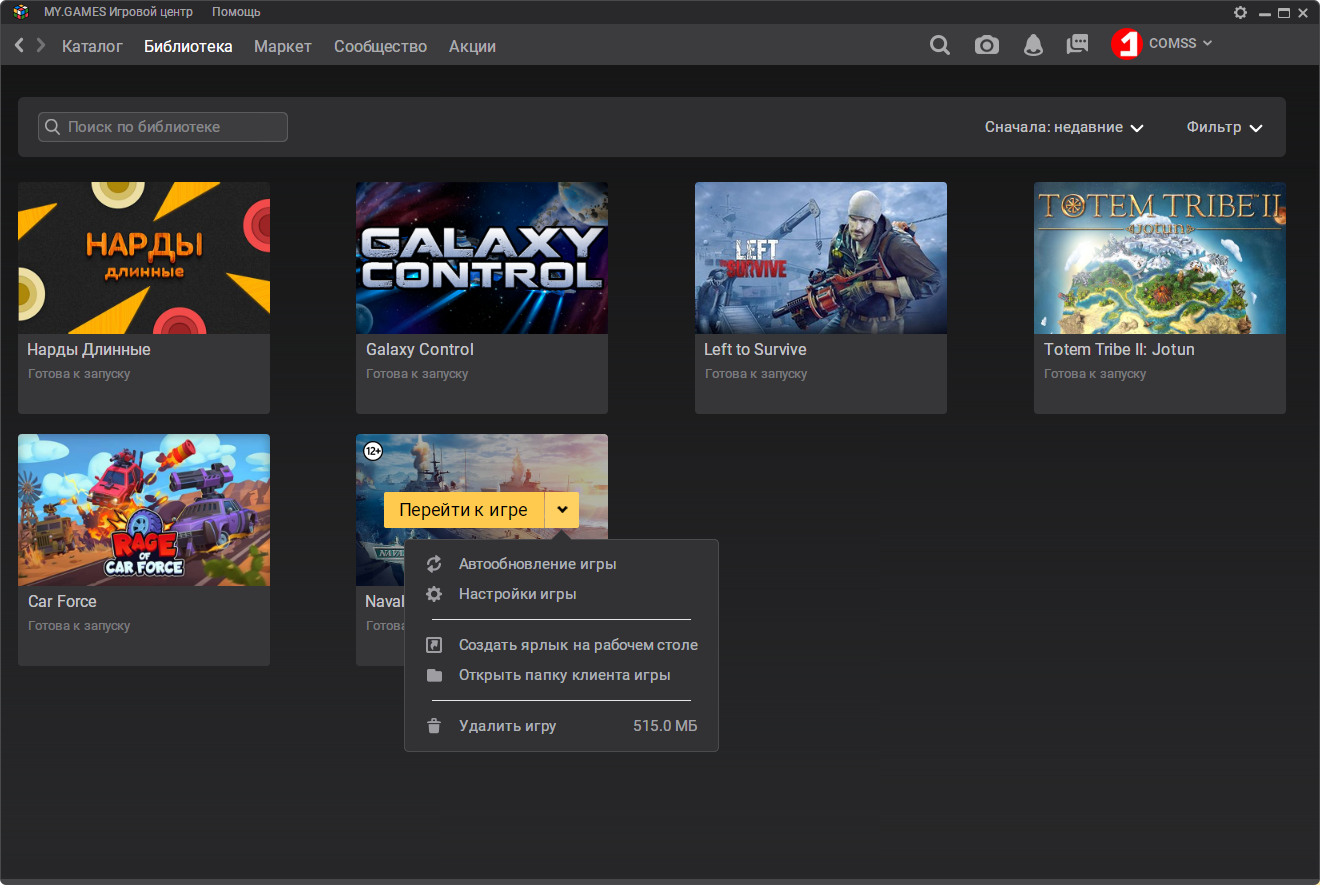Viewport: 1320px width, 885px height.
Task: Open the 'Сначала: недавние' sort dropdown
Action: (x=1064, y=127)
